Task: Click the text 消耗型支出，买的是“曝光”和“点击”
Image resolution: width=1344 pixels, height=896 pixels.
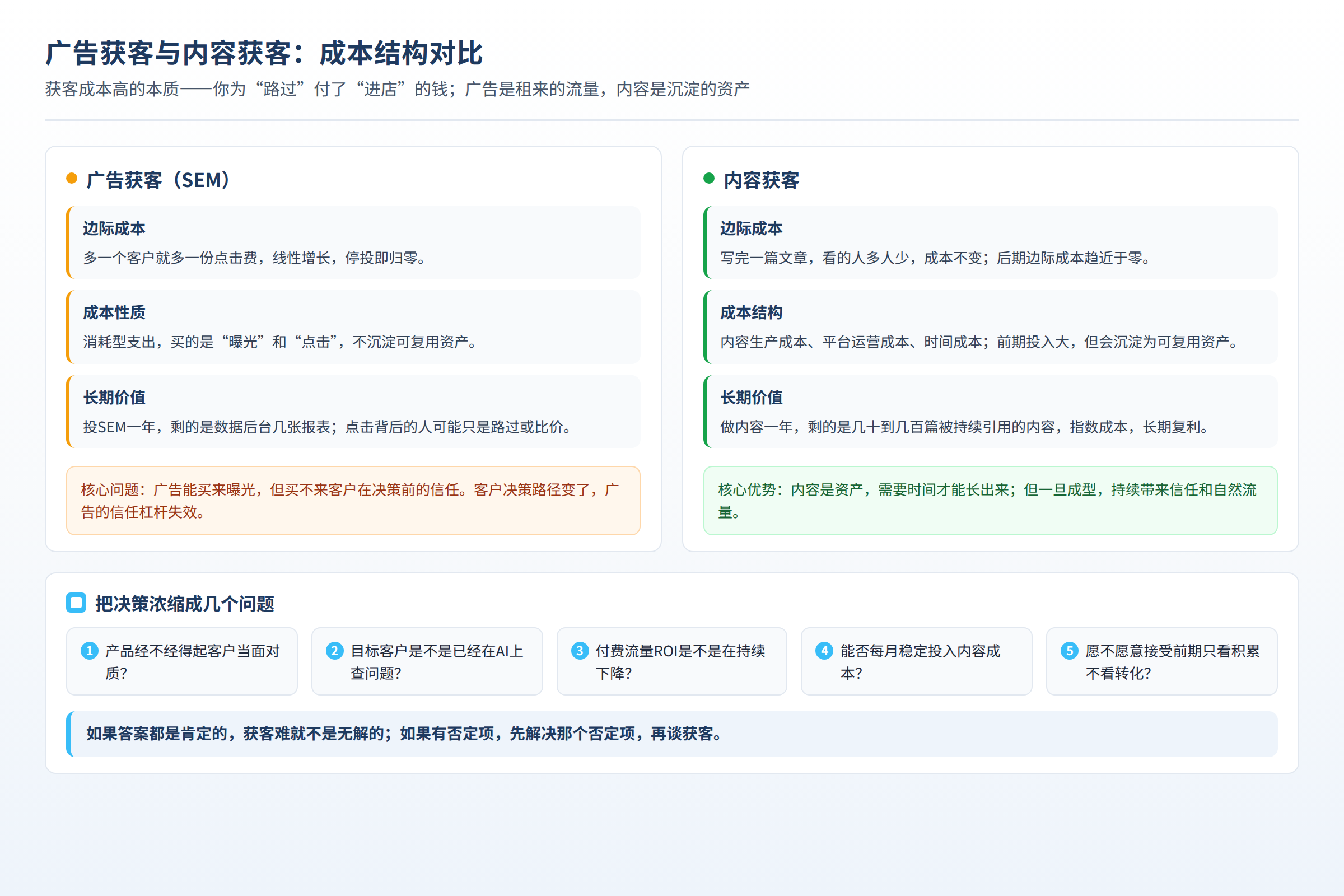Action: click(x=214, y=342)
